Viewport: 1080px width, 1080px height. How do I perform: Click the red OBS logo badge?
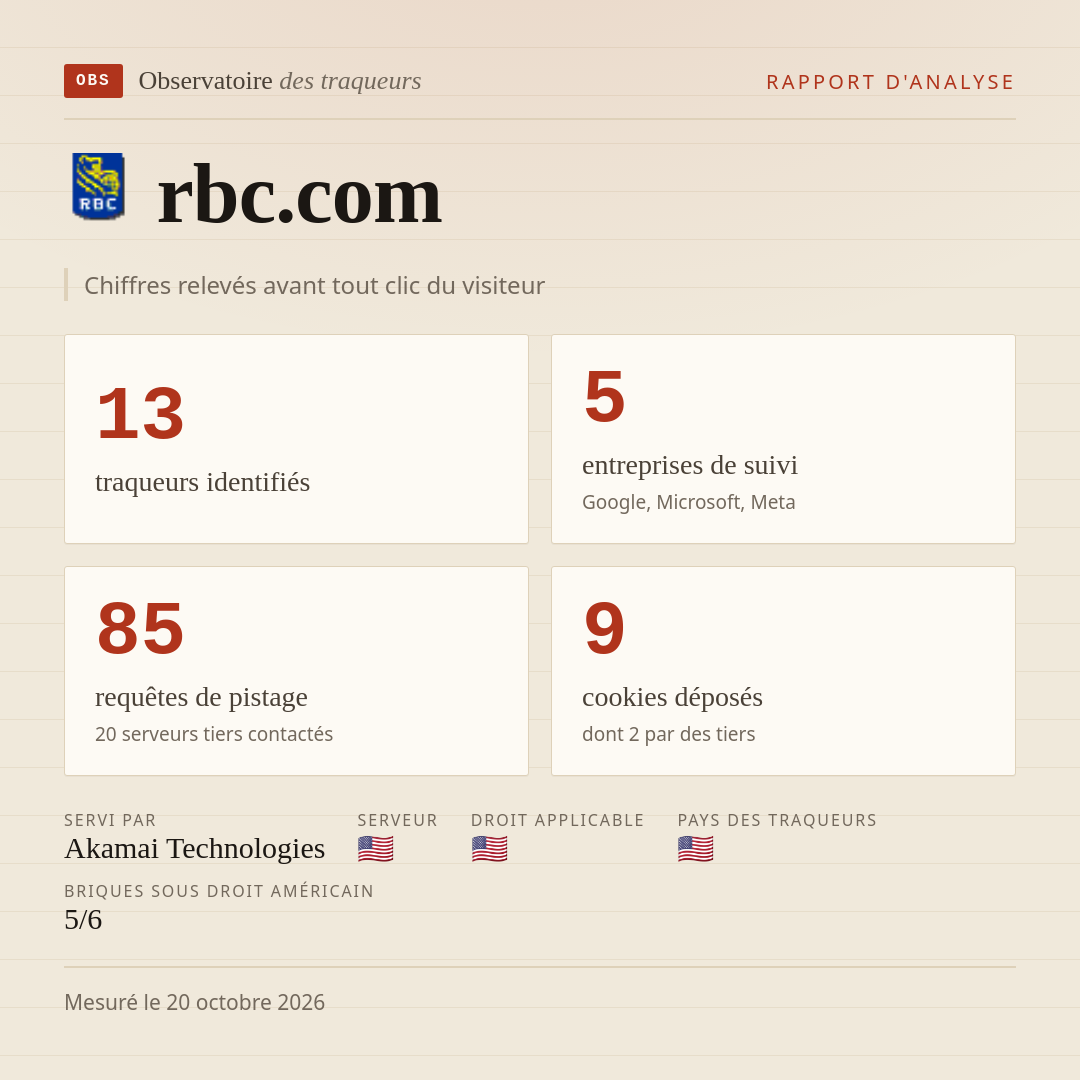tap(93, 81)
